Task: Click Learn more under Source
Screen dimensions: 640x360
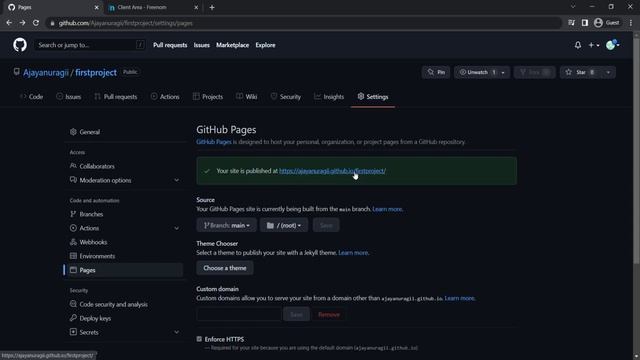Action: point(387,209)
